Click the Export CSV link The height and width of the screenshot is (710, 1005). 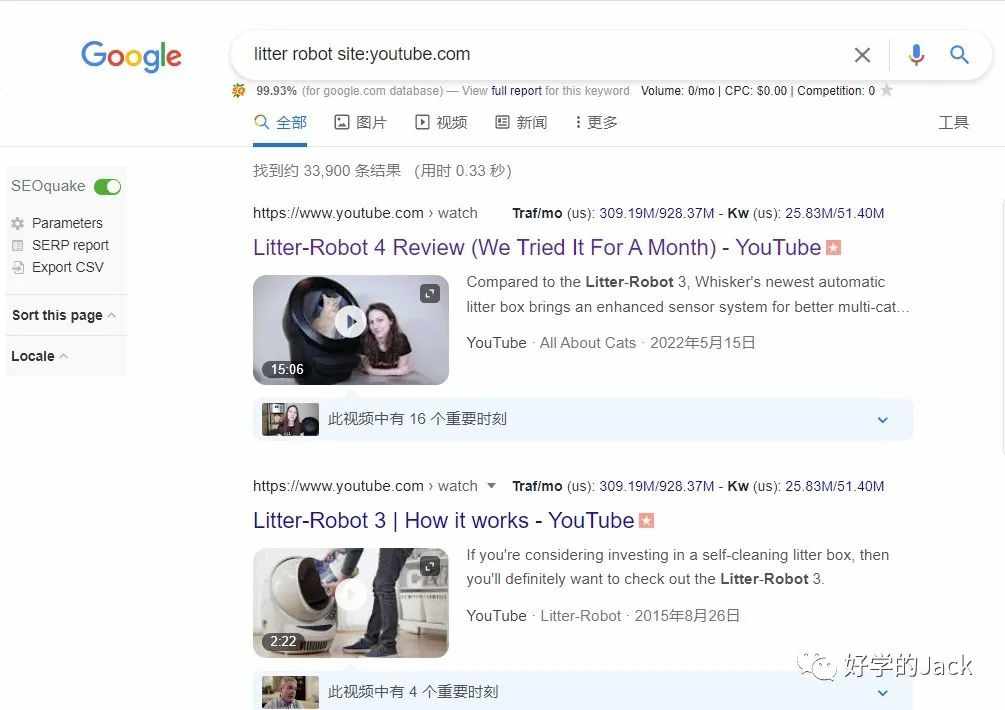(68, 267)
